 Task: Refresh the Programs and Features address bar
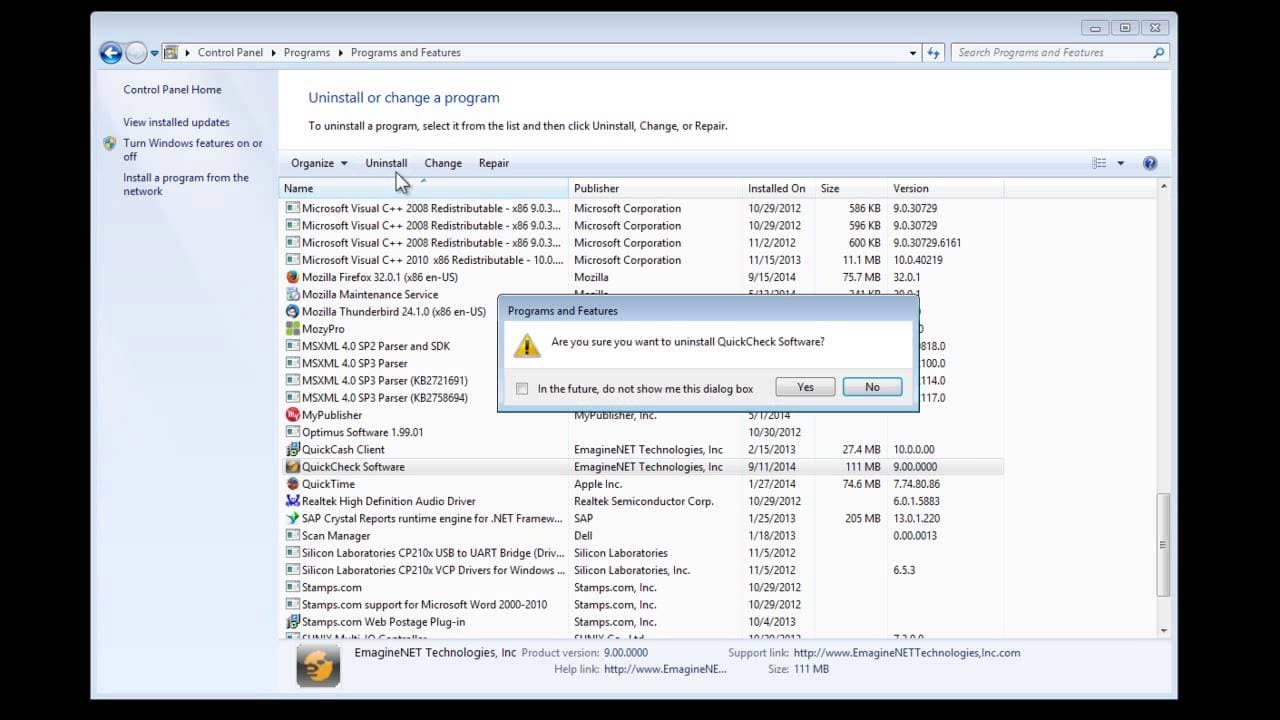pos(934,53)
